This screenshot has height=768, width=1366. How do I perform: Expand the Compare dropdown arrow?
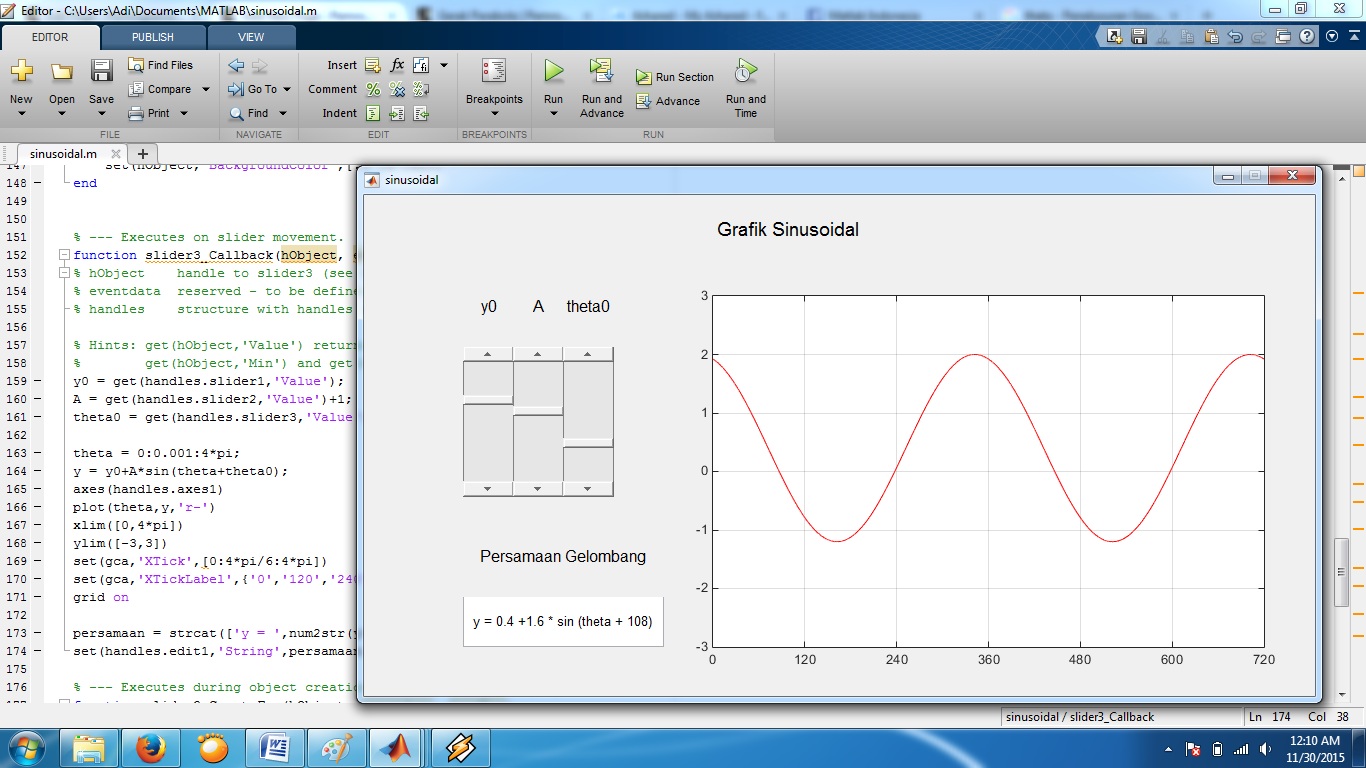(206, 89)
